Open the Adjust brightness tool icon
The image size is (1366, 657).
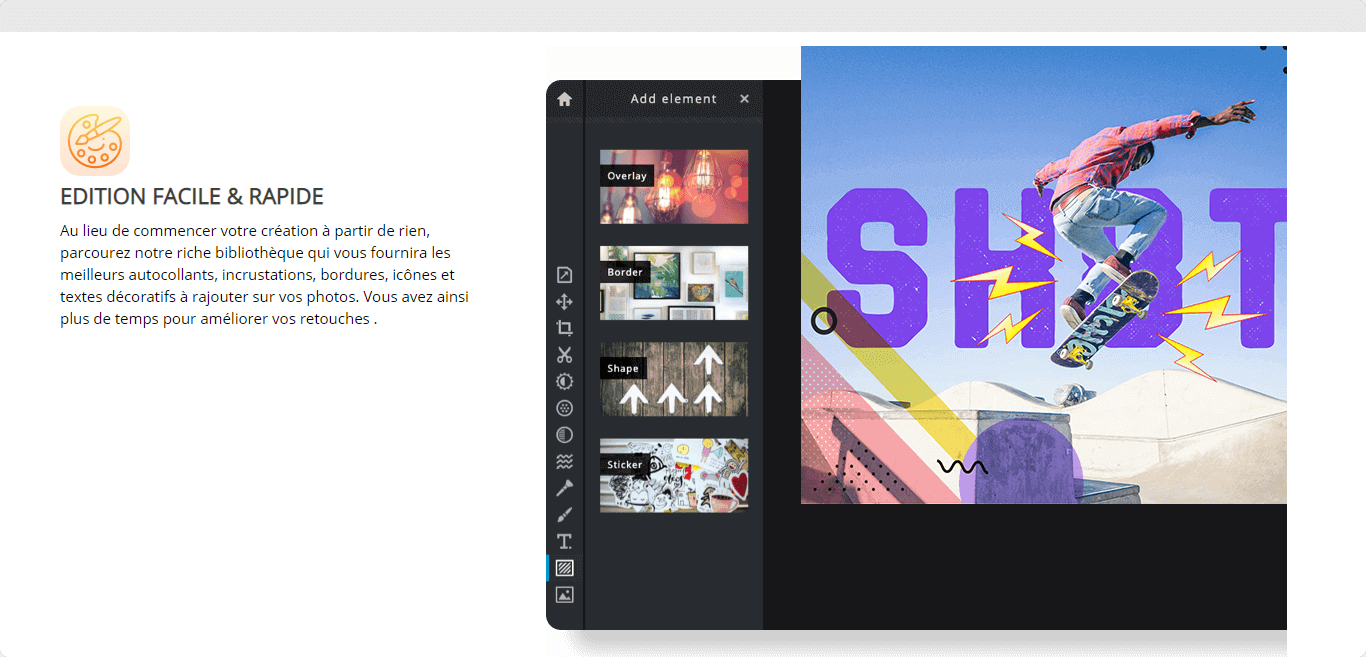pyautogui.click(x=564, y=381)
